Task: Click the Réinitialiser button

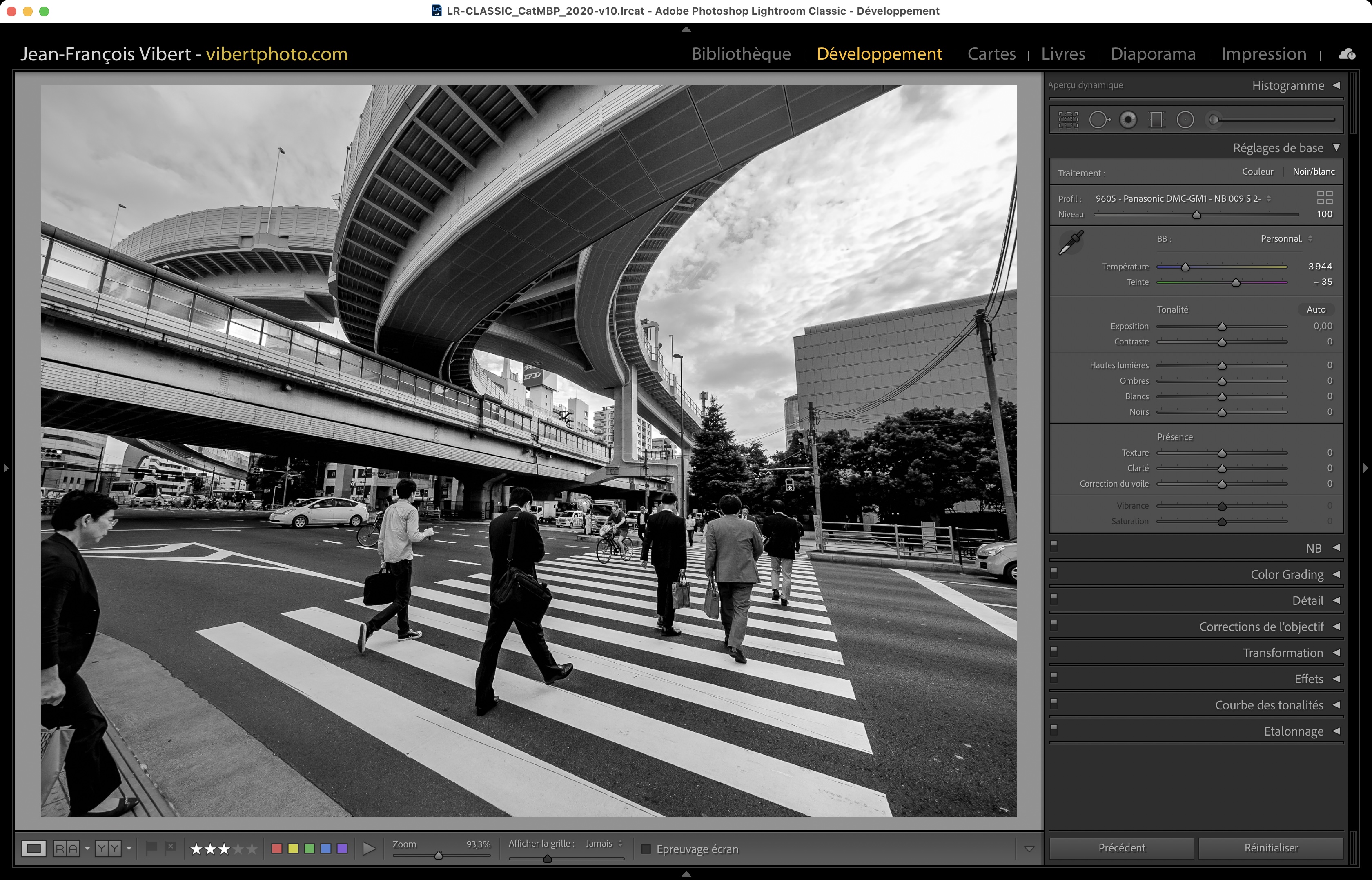Action: point(1270,848)
